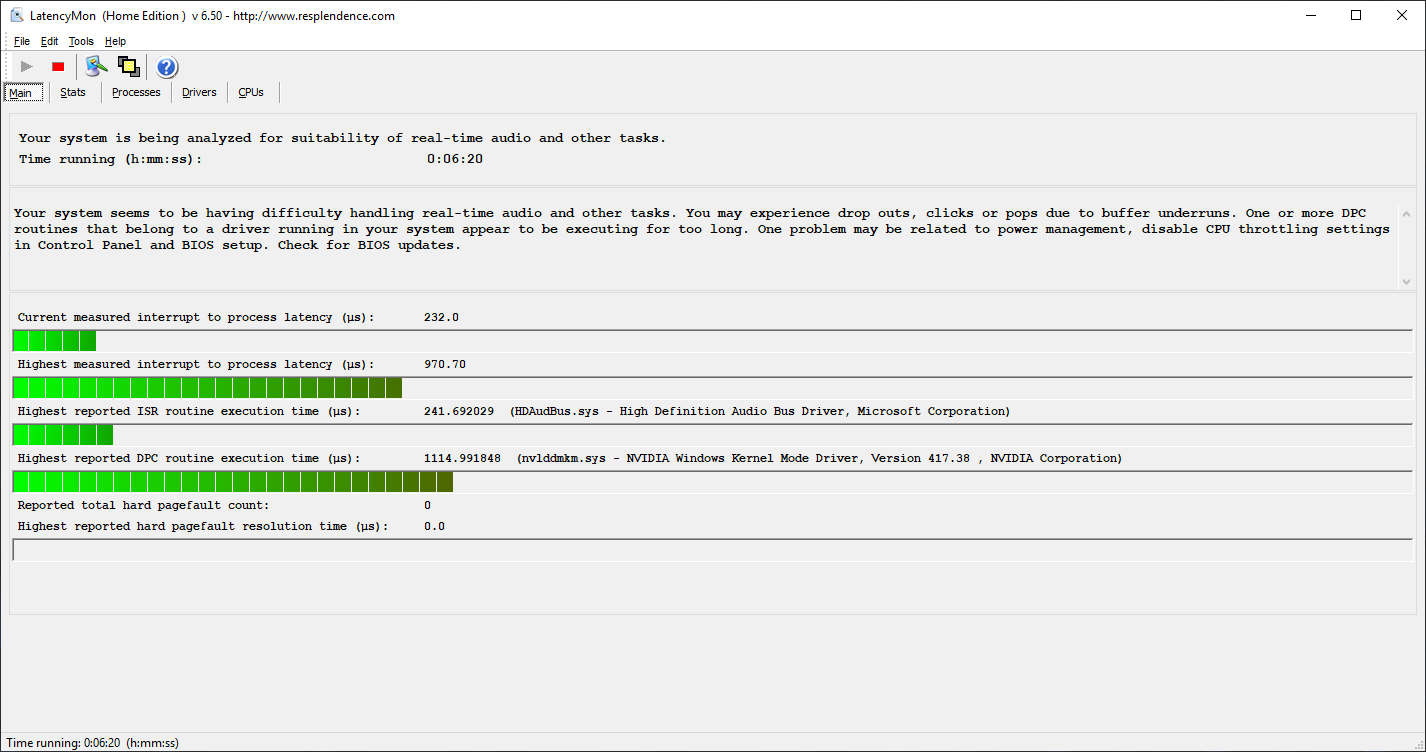Switch to the Main tab

click(21, 92)
